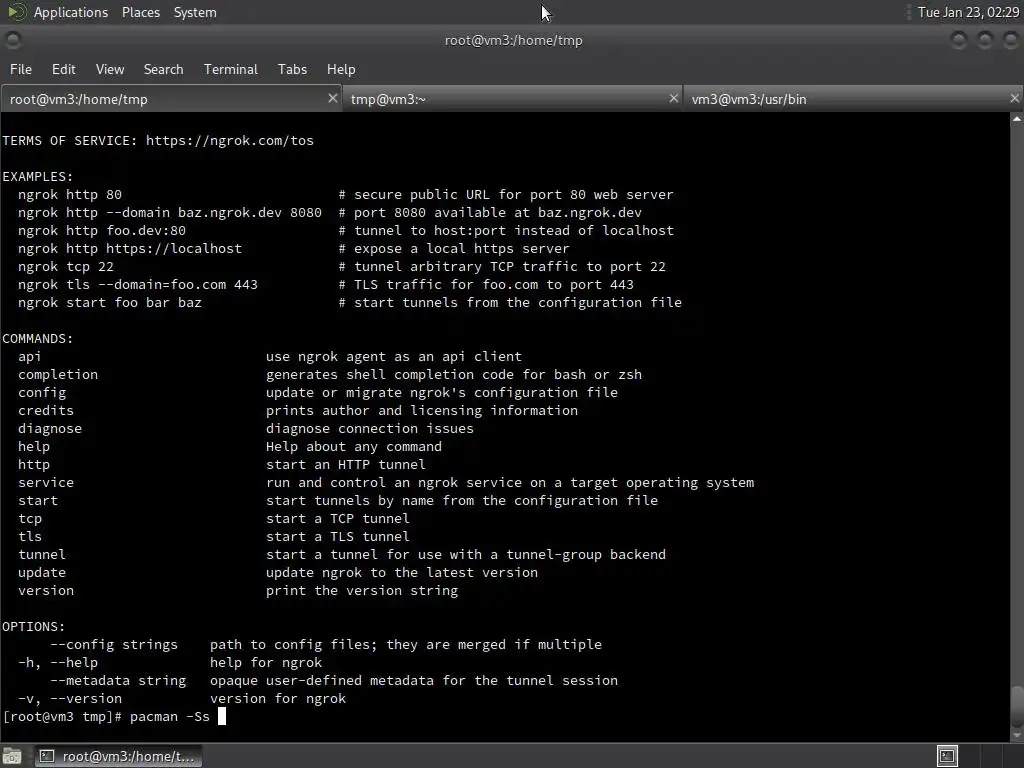Viewport: 1024px width, 768px height.
Task: Click the window menu button on title bar left
Action: [12, 40]
